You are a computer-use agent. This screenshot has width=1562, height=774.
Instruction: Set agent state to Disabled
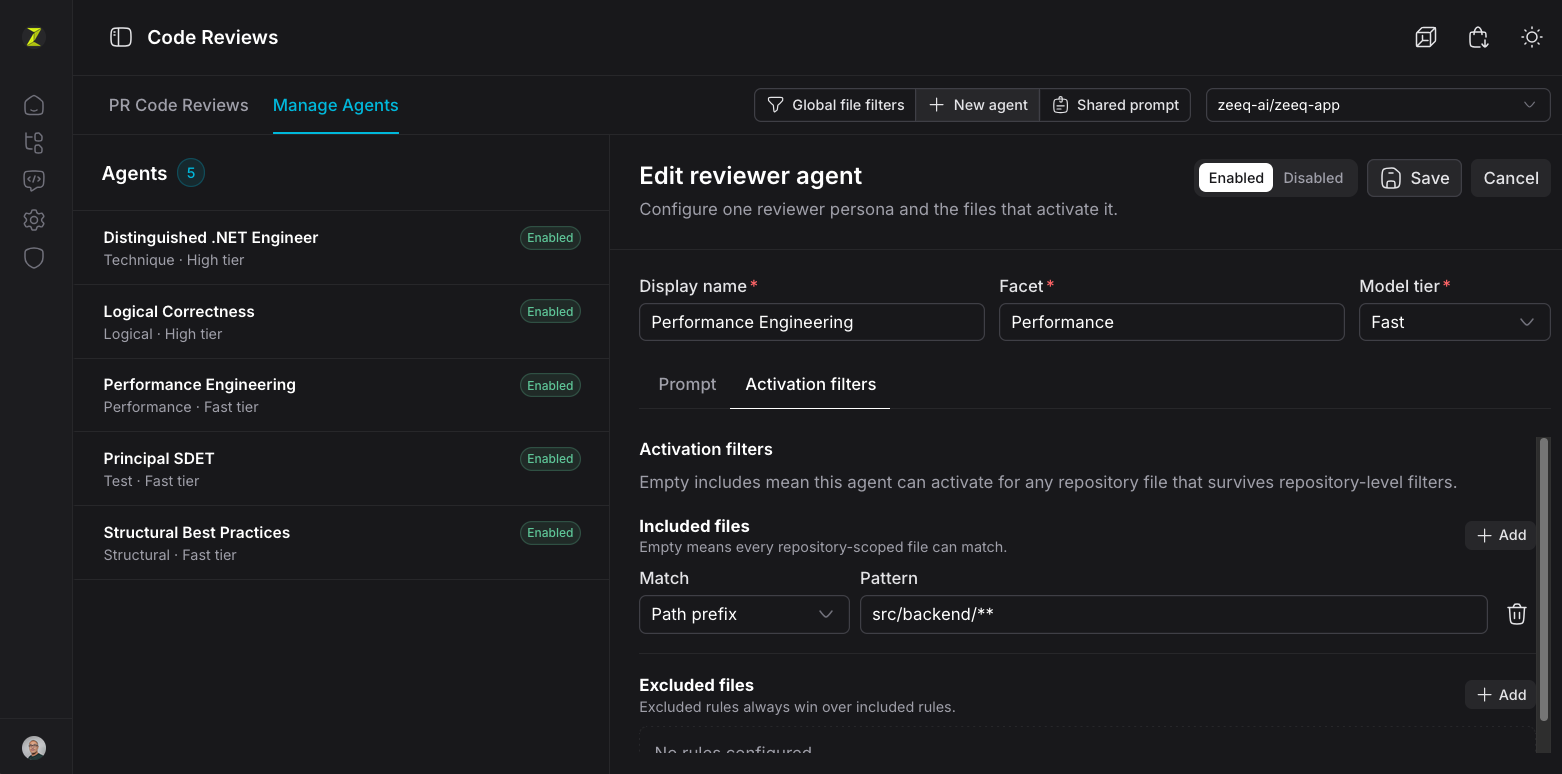coord(1313,178)
